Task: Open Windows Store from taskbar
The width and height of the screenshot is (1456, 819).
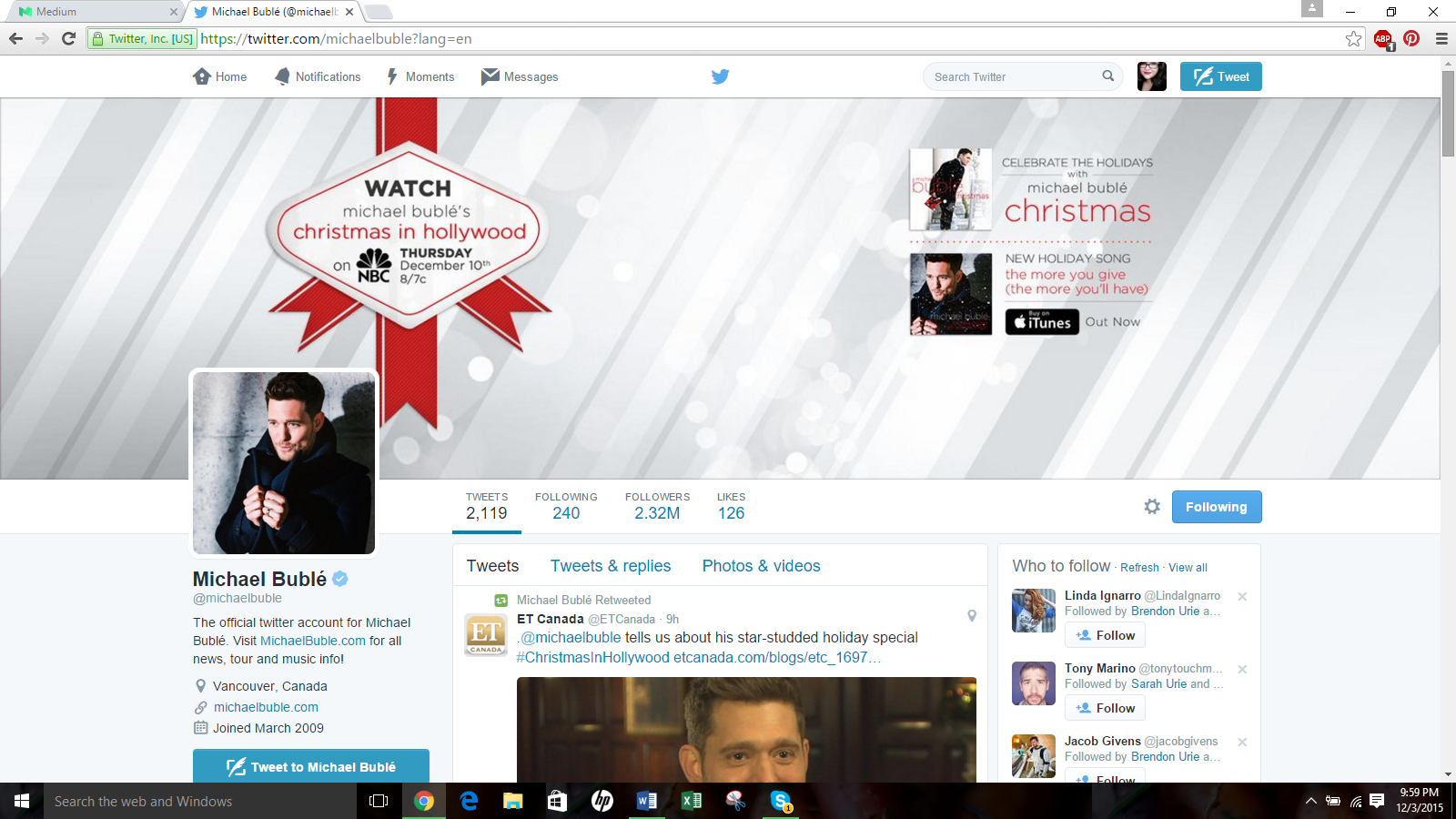Action: click(x=558, y=801)
